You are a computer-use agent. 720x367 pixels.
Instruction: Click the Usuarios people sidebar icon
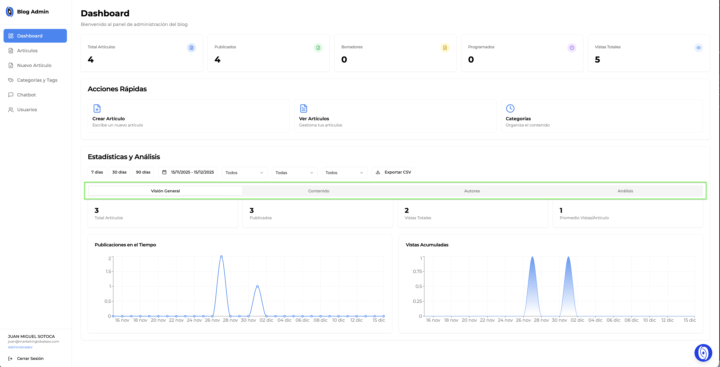[x=11, y=109]
